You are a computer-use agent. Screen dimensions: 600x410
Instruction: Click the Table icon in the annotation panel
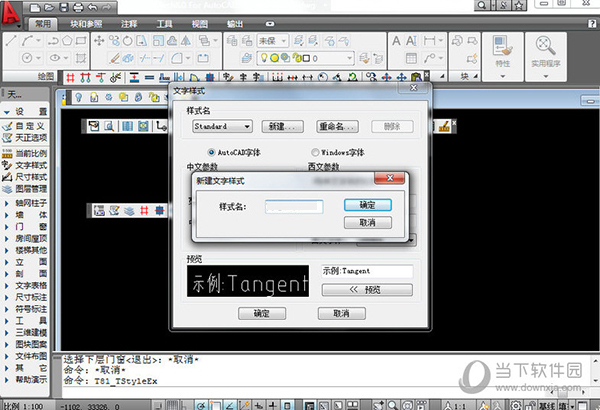point(411,58)
